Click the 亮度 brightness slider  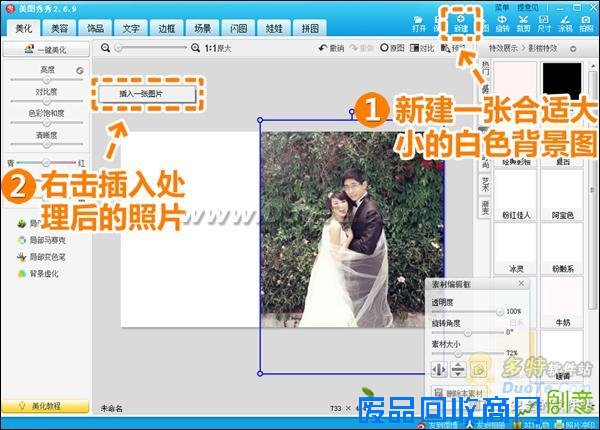pos(46,79)
